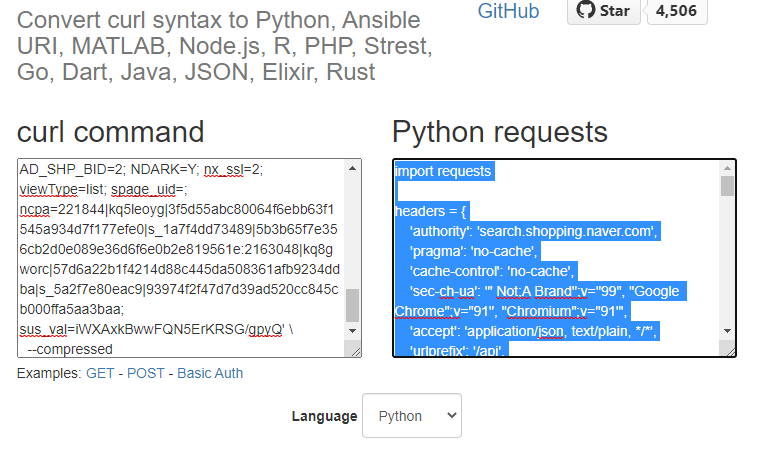The image size is (764, 455).
Task: Click the '--compressed' text in curl box
Action: tap(70, 349)
